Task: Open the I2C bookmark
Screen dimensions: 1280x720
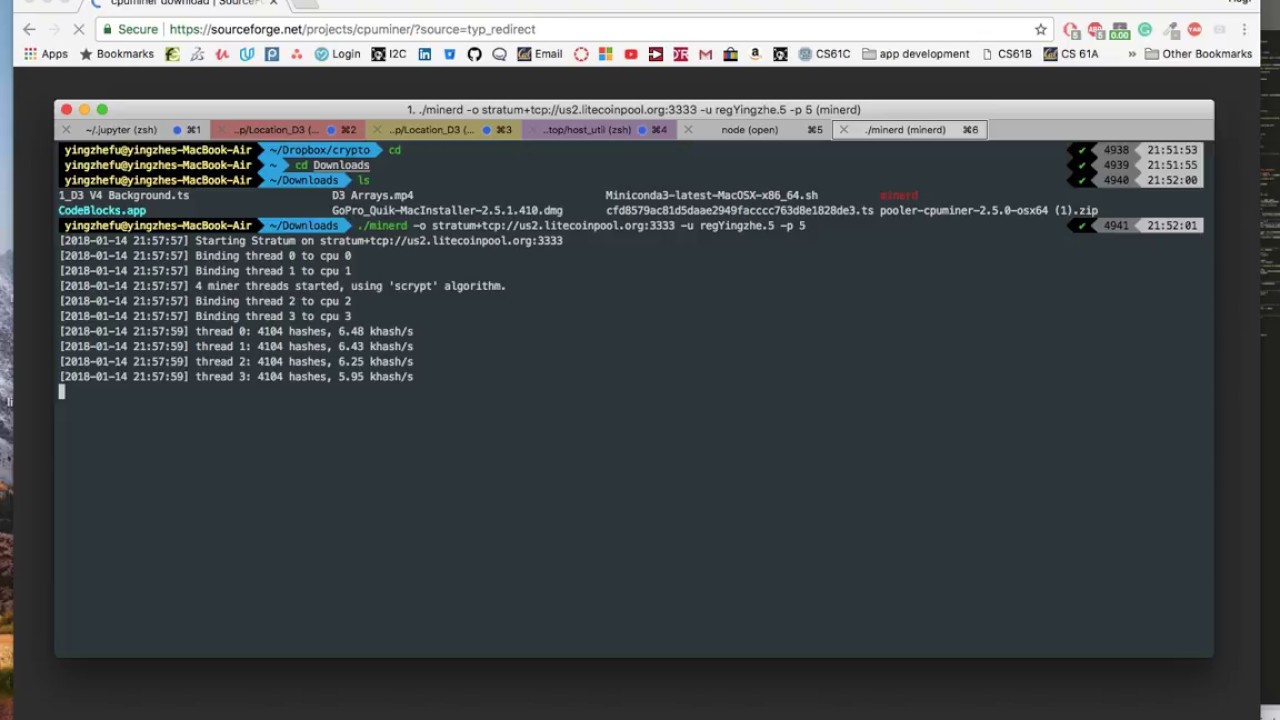Action: click(389, 54)
